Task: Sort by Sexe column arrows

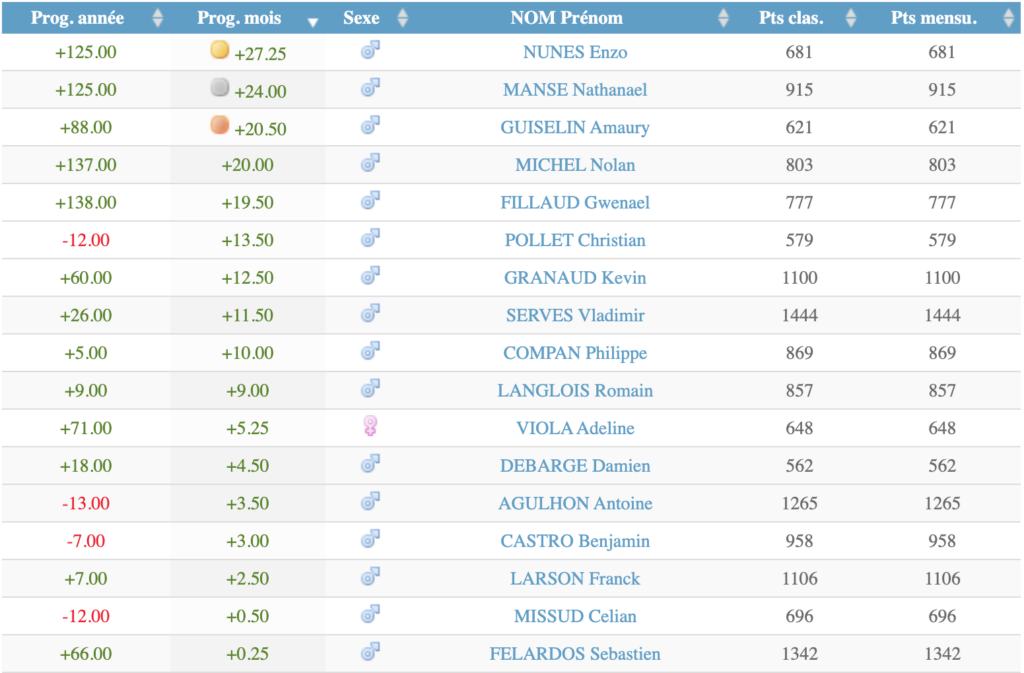Action: [x=402, y=18]
